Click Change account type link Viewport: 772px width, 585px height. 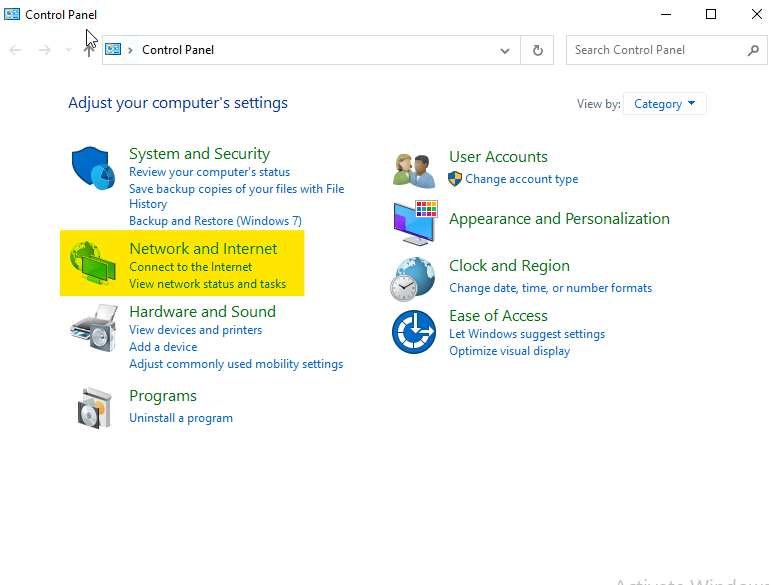[521, 179]
